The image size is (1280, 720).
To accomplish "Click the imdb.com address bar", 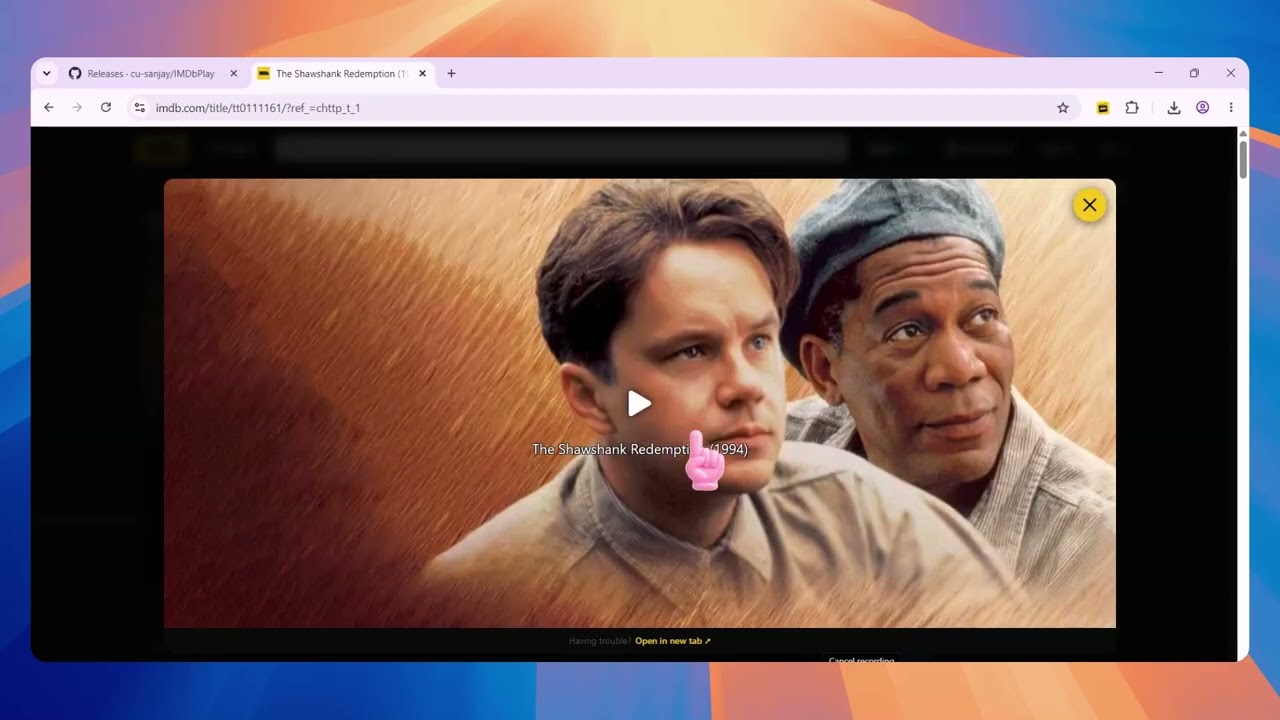I will [600, 108].
